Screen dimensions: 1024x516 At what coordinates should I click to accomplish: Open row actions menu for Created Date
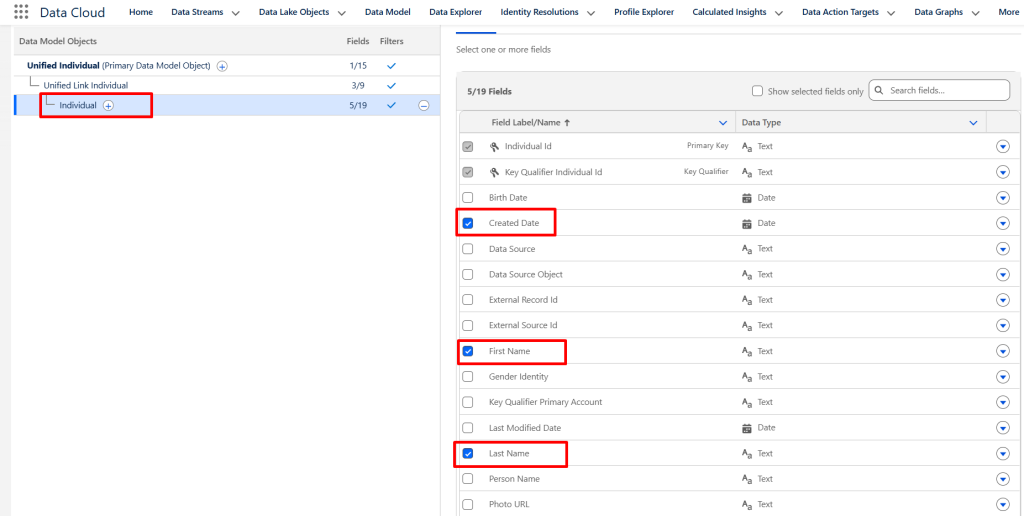1004,223
